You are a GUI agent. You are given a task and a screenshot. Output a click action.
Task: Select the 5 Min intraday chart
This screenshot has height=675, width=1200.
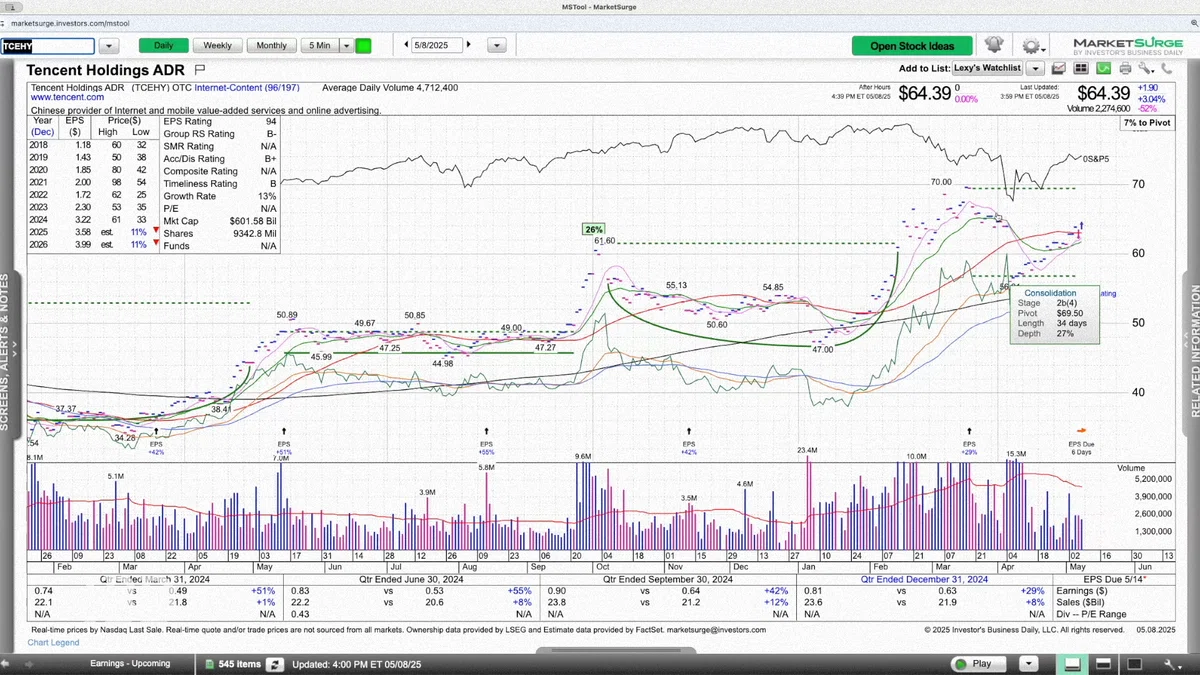320,46
